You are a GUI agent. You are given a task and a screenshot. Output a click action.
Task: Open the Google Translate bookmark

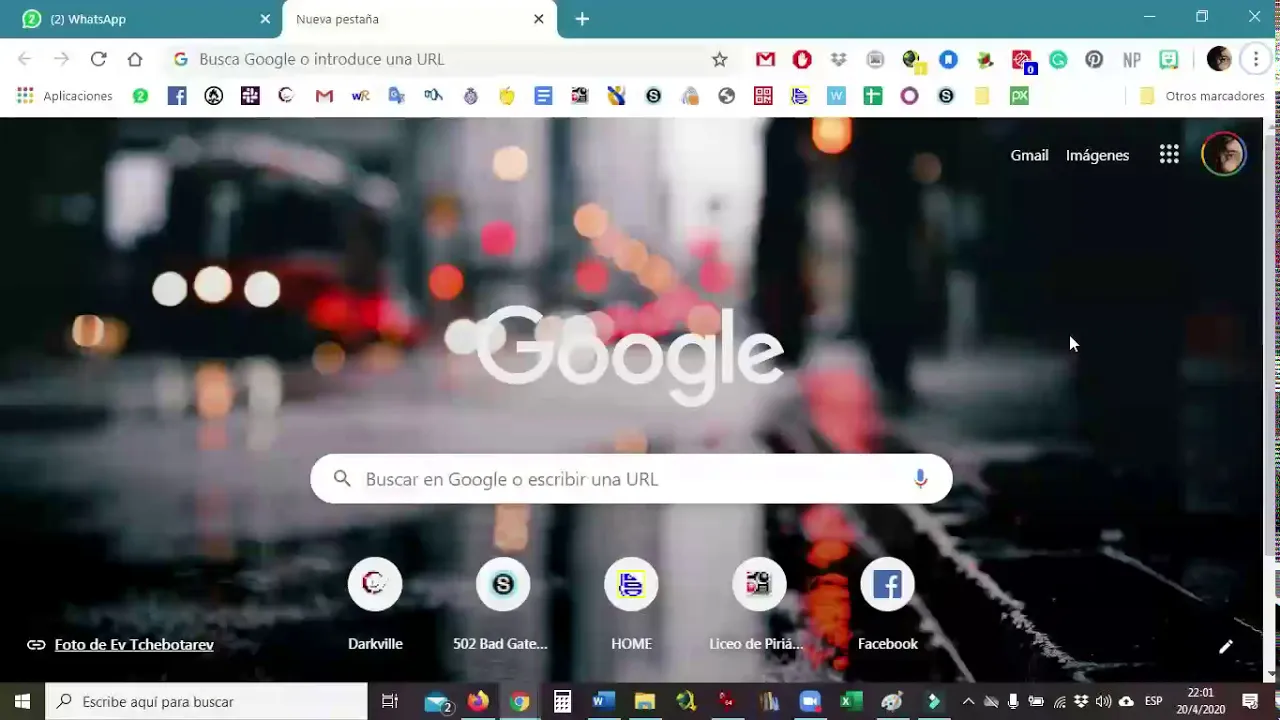(397, 96)
